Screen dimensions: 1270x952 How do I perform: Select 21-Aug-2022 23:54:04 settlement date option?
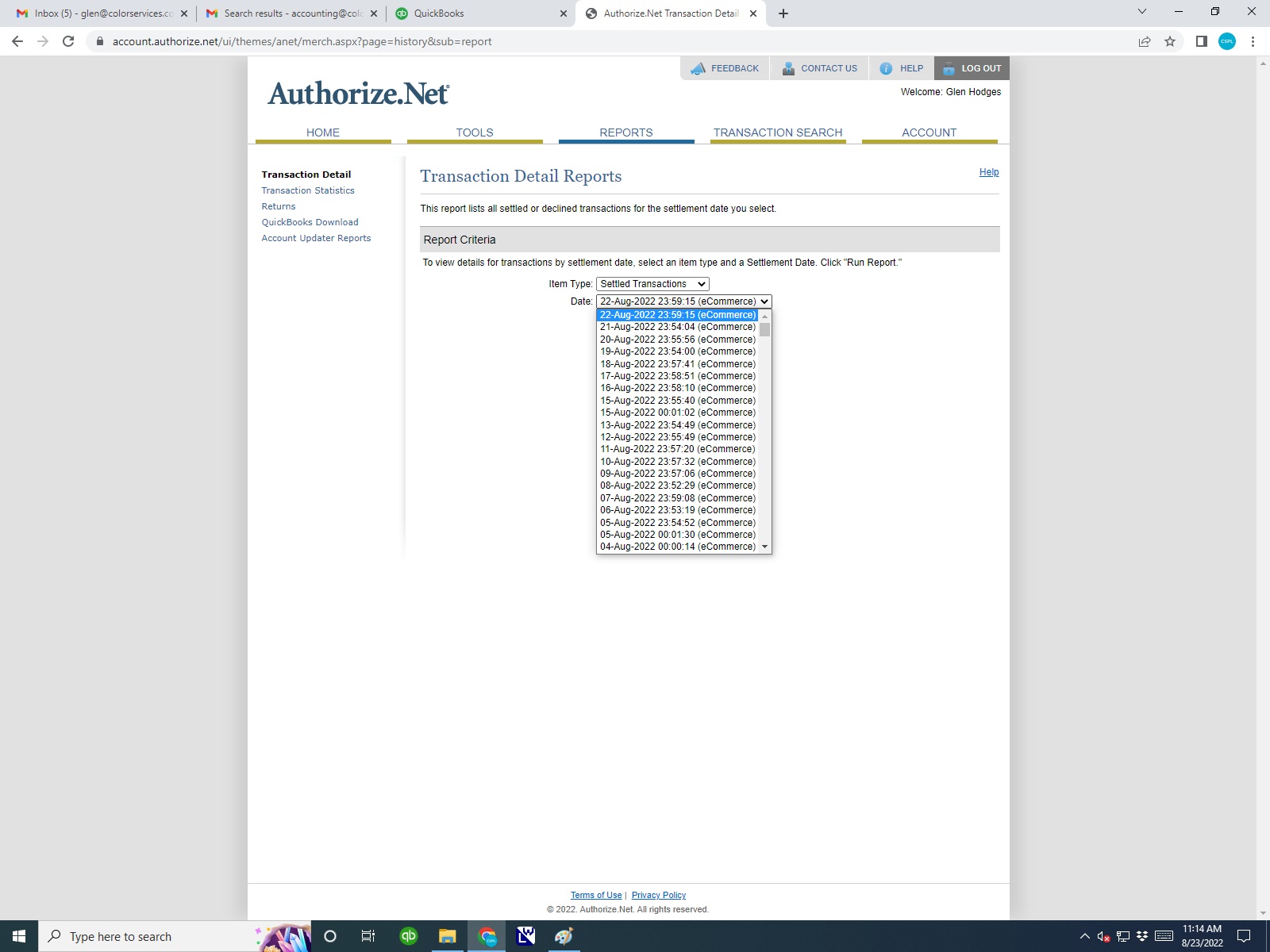coord(677,327)
